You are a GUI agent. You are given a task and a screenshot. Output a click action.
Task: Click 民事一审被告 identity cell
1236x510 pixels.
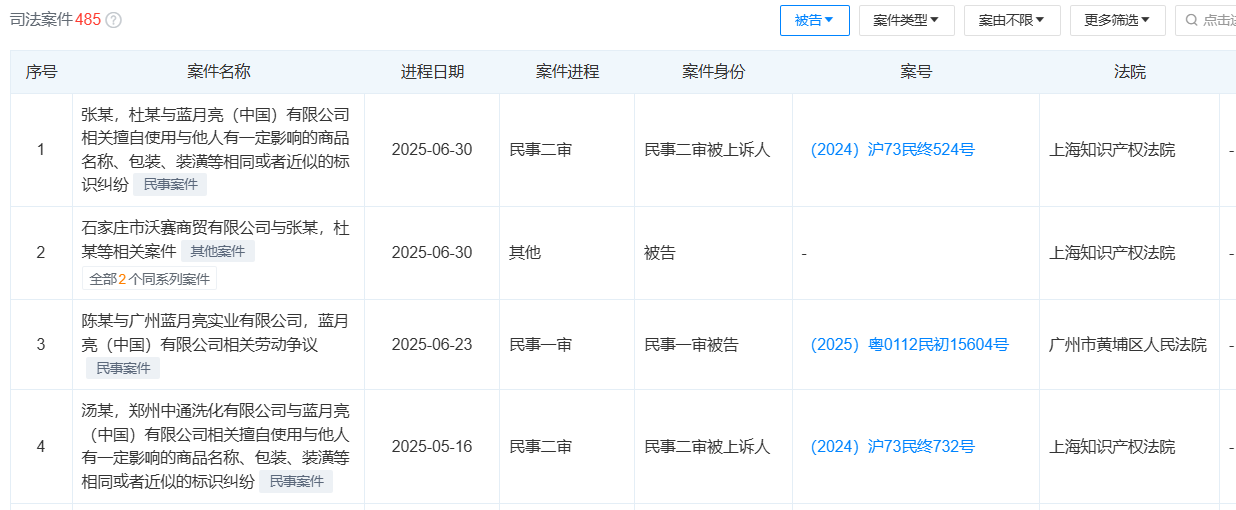click(692, 345)
